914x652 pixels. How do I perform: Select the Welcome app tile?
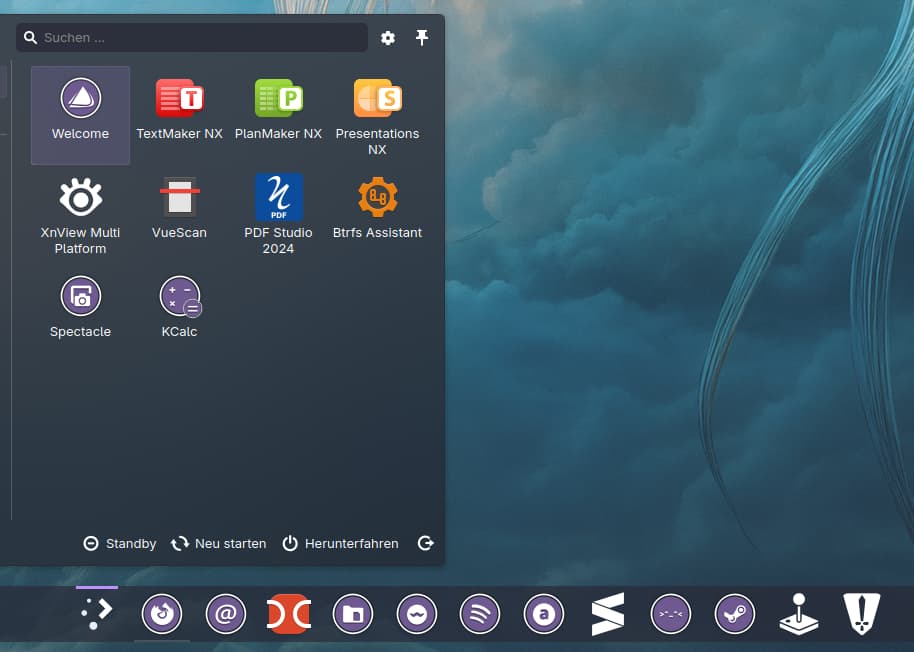[x=80, y=115]
